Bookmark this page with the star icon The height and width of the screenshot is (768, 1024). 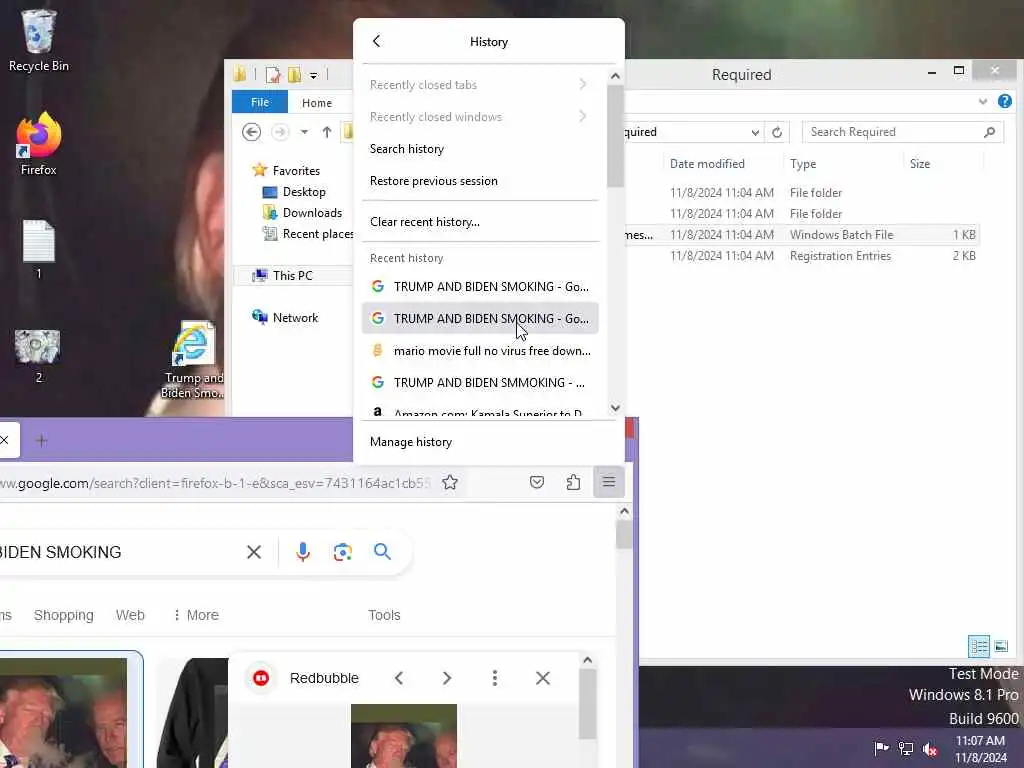coord(450,483)
